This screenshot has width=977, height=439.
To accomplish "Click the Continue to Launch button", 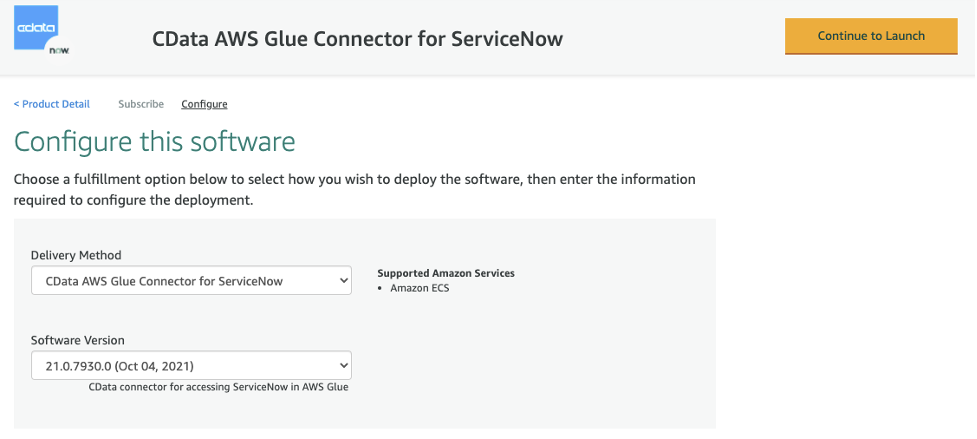I will [x=871, y=36].
